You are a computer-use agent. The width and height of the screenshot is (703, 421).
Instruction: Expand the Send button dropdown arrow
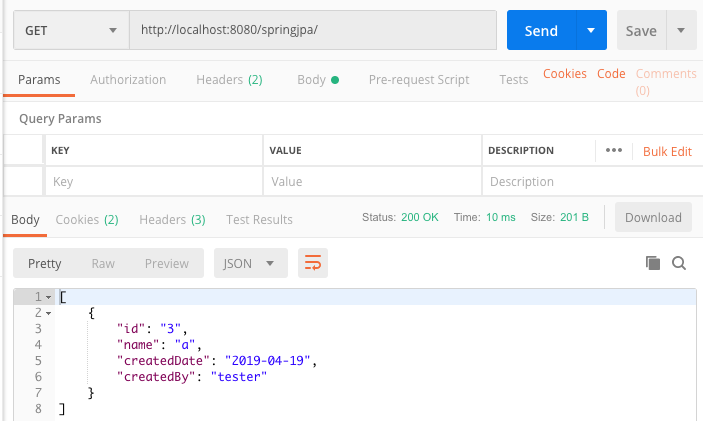(591, 30)
